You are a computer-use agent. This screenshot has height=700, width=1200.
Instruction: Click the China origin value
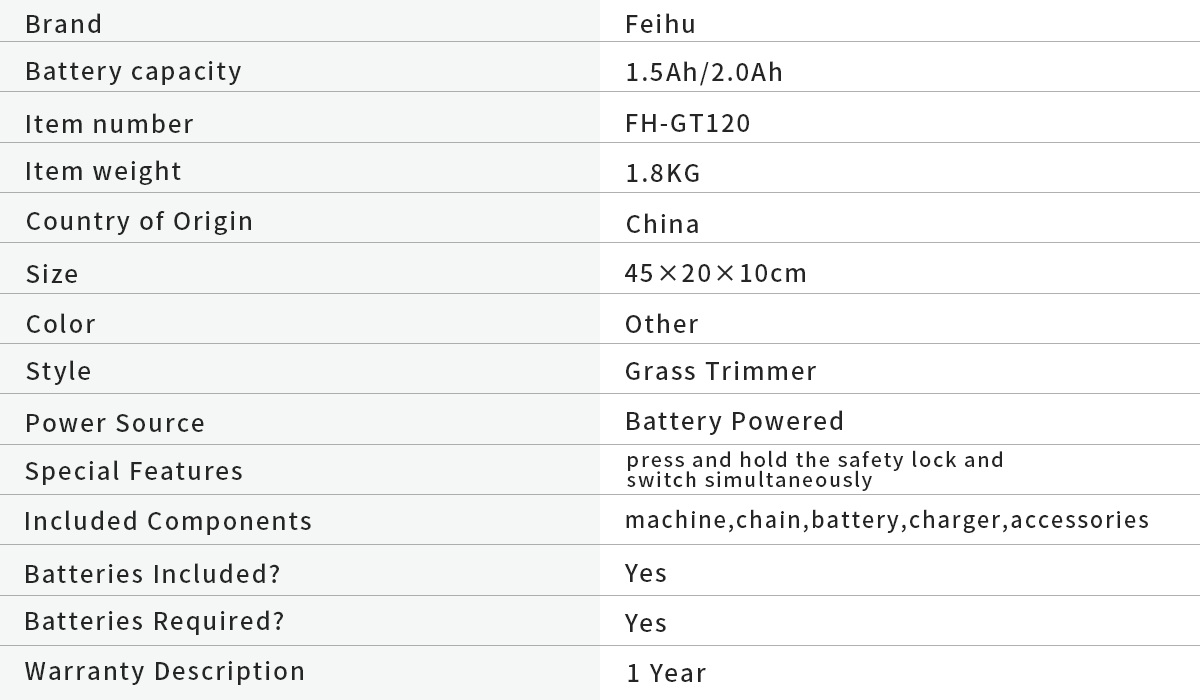pyautogui.click(x=662, y=223)
